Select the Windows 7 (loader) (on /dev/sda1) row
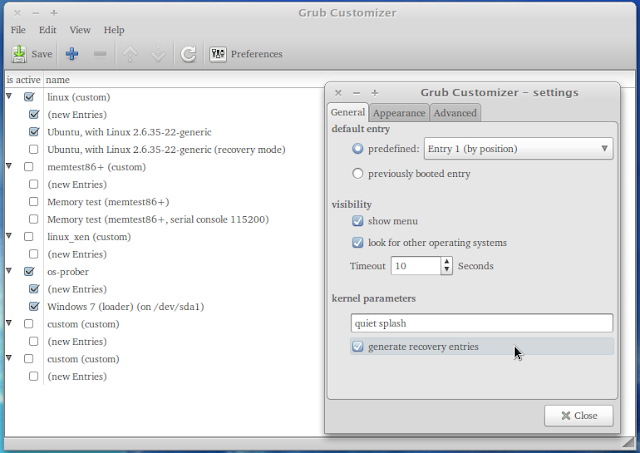 pos(126,306)
